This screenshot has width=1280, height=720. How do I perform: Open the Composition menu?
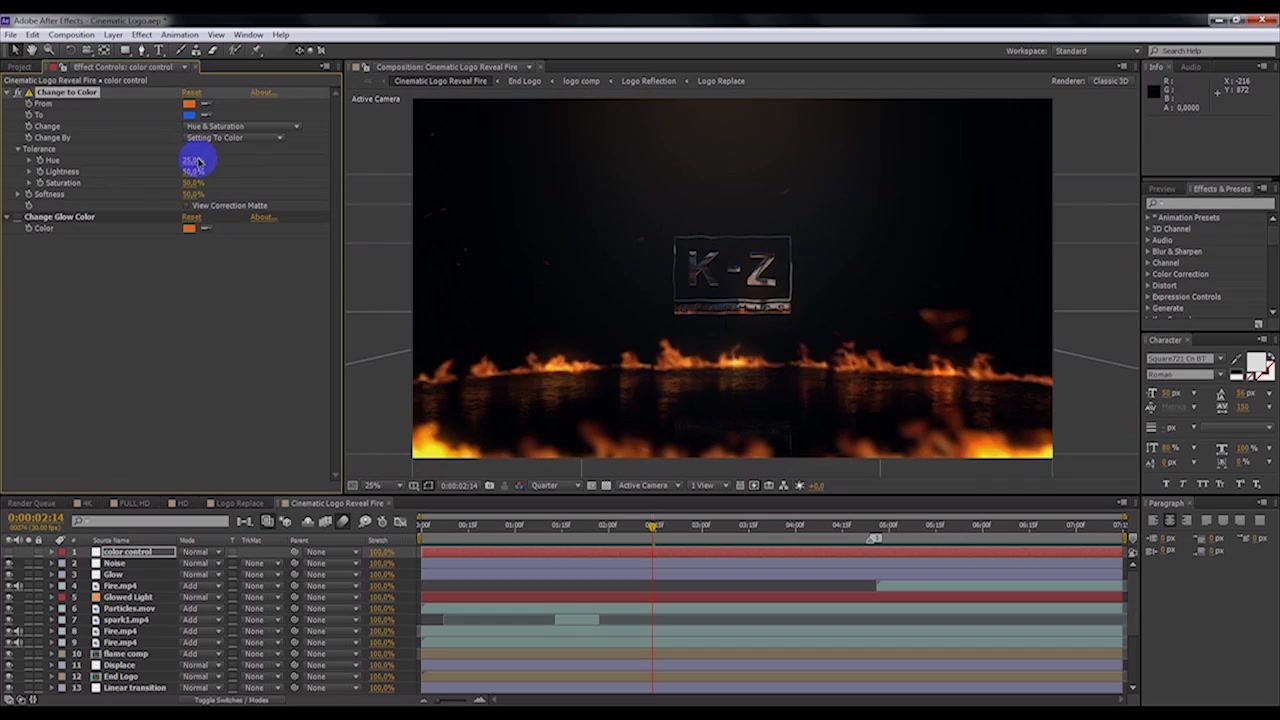tap(71, 35)
